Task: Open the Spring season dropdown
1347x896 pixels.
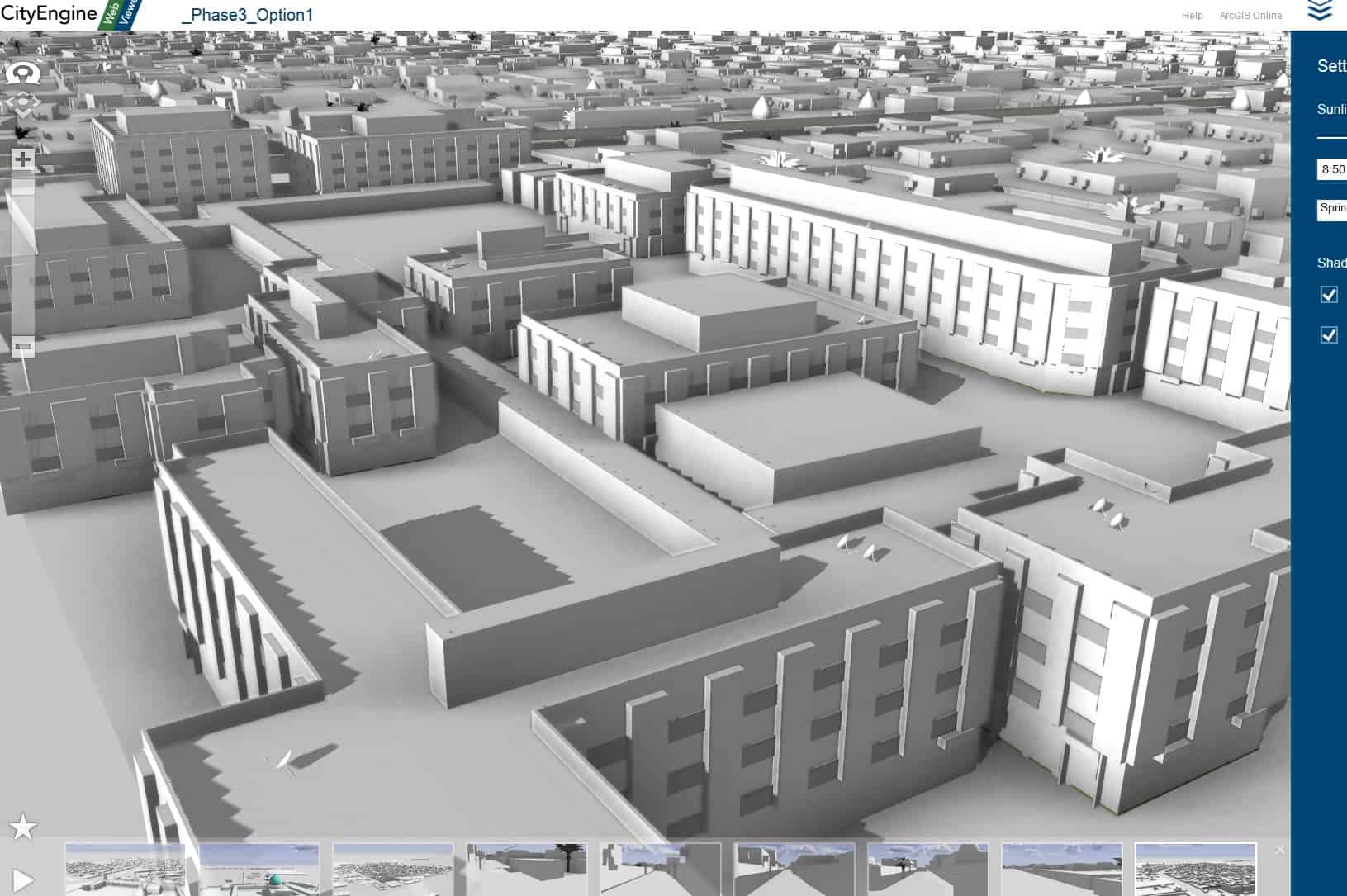Action: 1331,208
